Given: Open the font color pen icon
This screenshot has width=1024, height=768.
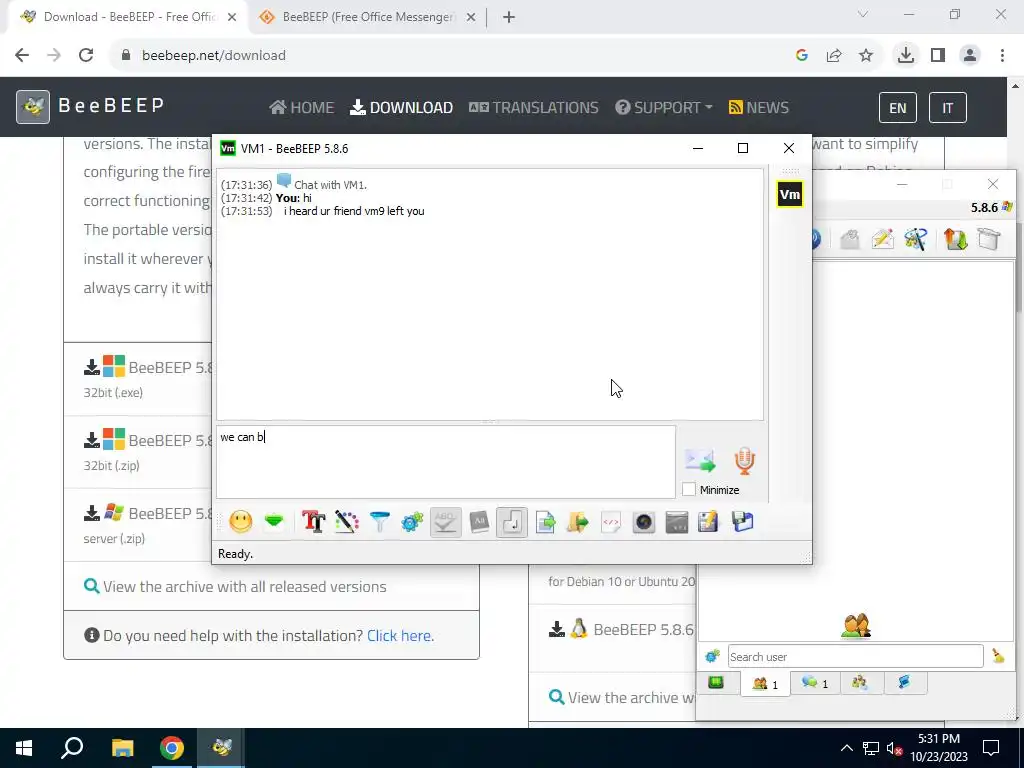Looking at the screenshot, I should coord(347,522).
